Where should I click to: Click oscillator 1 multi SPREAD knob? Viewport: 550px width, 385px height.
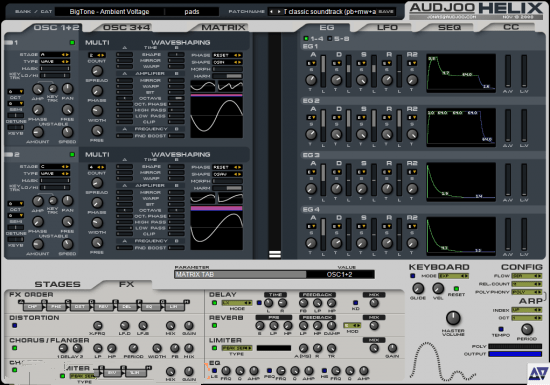tap(97, 71)
